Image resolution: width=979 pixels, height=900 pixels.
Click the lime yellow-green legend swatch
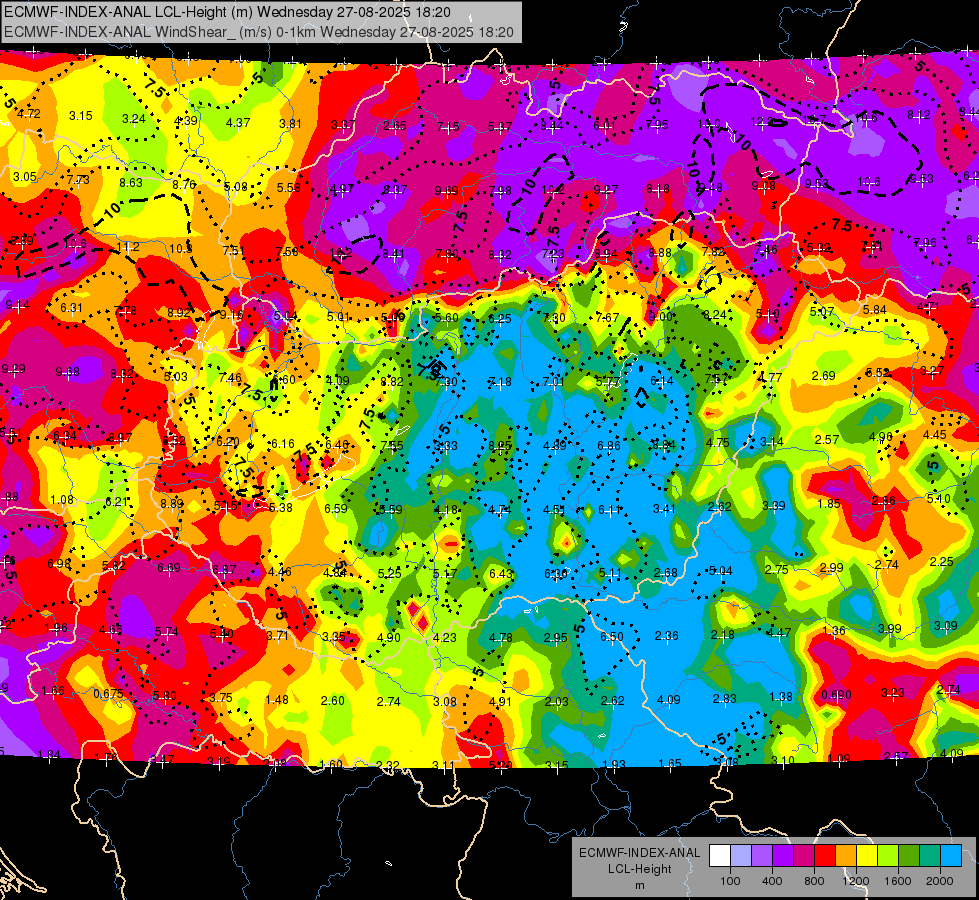[x=888, y=856]
